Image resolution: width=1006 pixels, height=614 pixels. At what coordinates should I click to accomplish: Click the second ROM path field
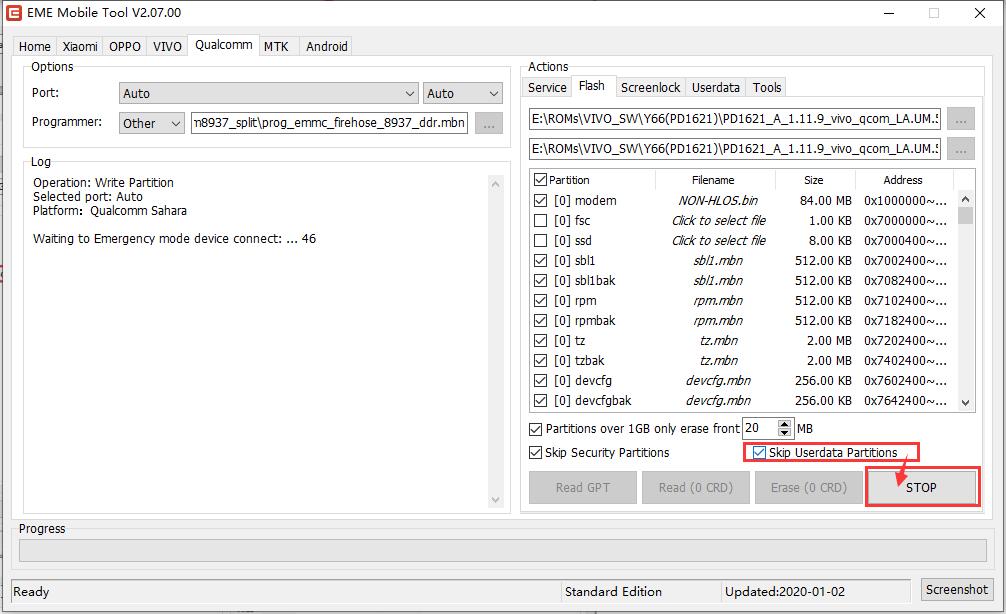pyautogui.click(x=735, y=148)
